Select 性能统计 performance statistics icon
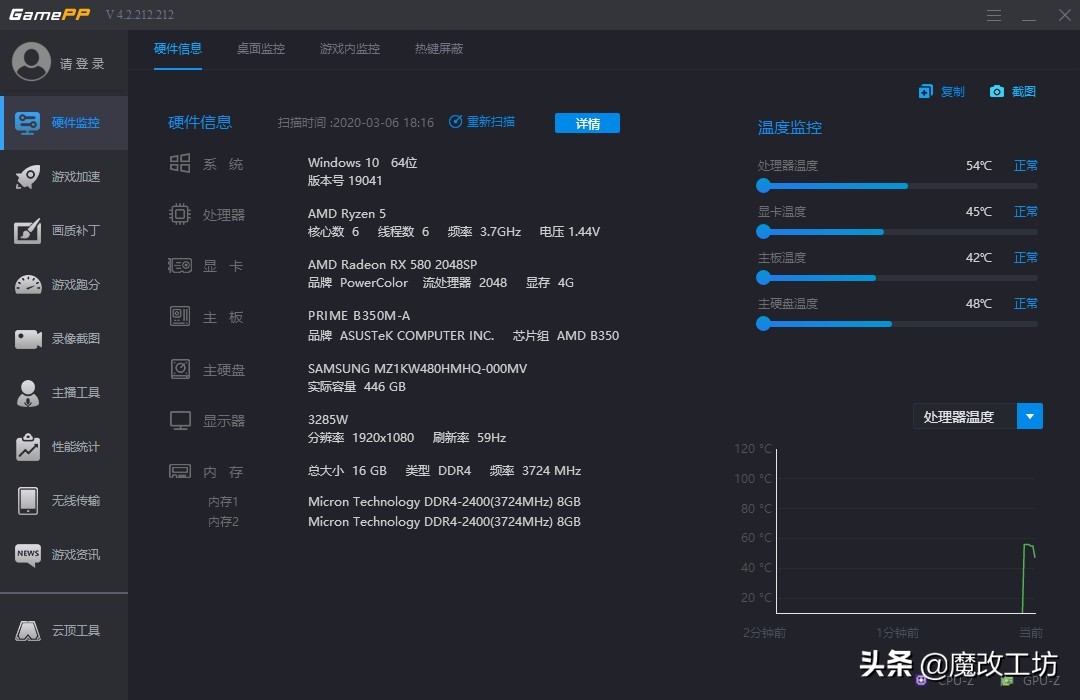Viewport: 1080px width, 700px height. point(64,447)
